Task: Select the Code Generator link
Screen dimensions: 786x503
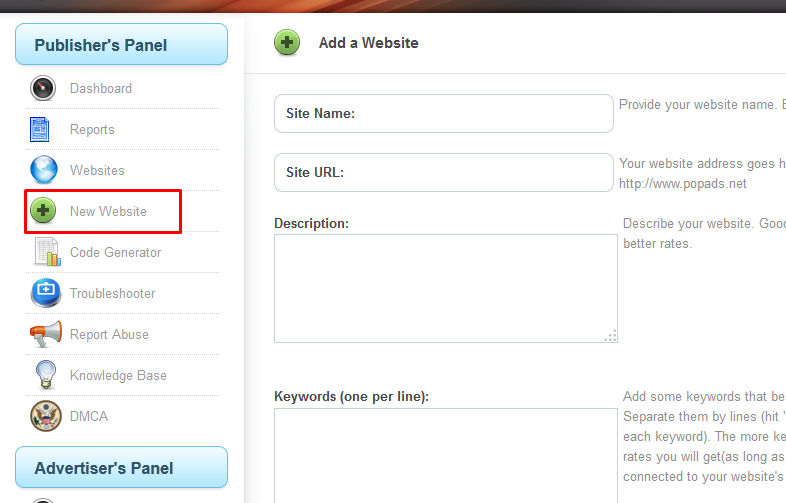Action: point(115,252)
